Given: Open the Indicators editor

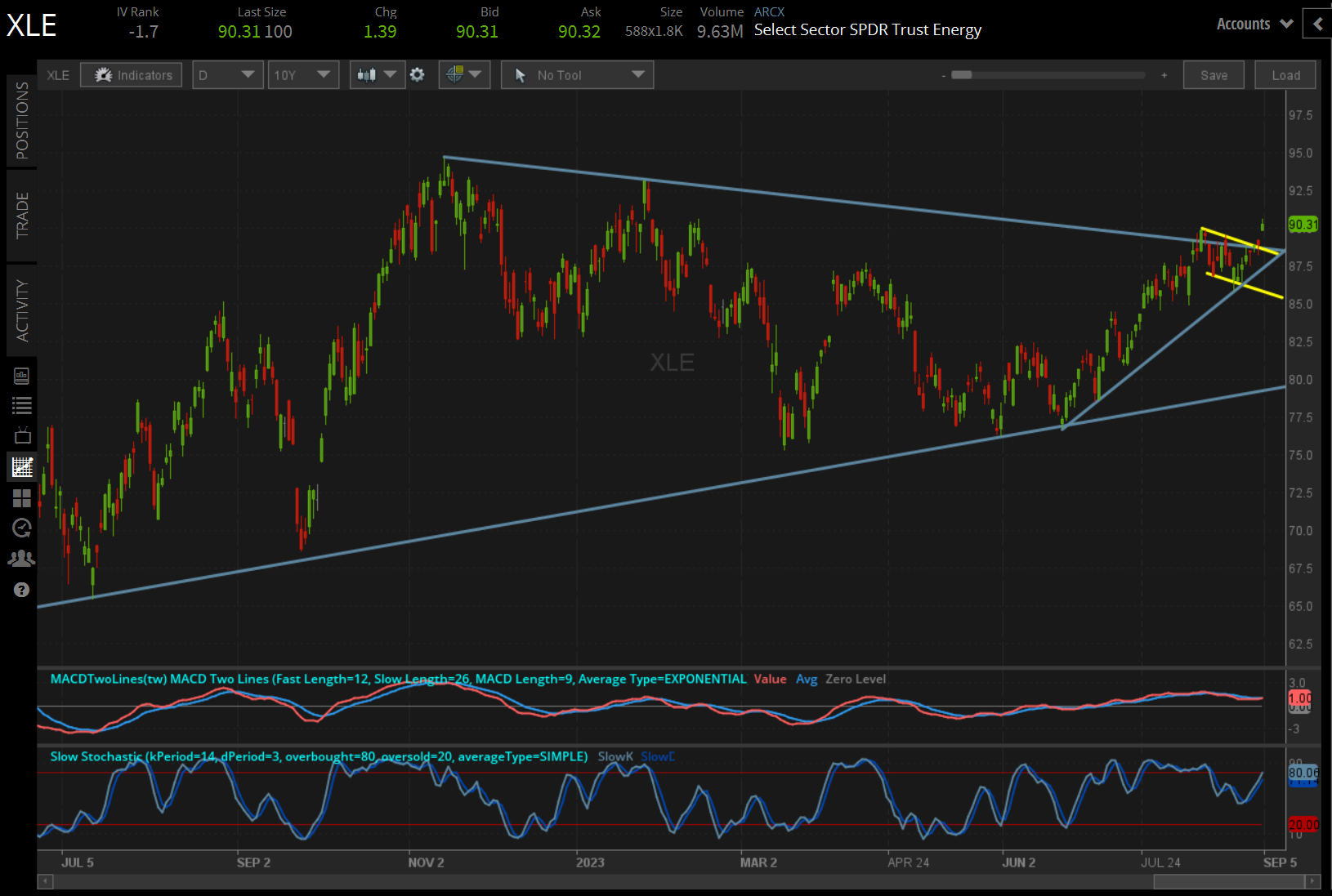Looking at the screenshot, I should click(131, 74).
